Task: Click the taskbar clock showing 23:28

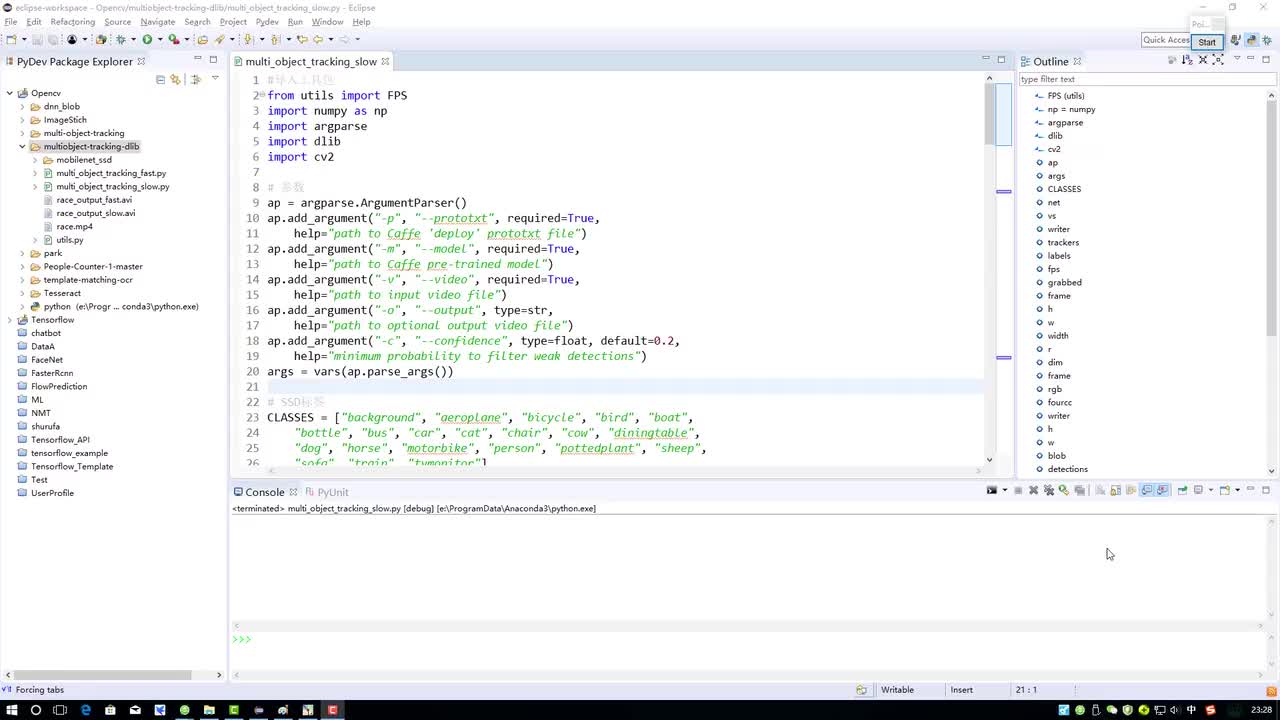Action: [1262, 710]
